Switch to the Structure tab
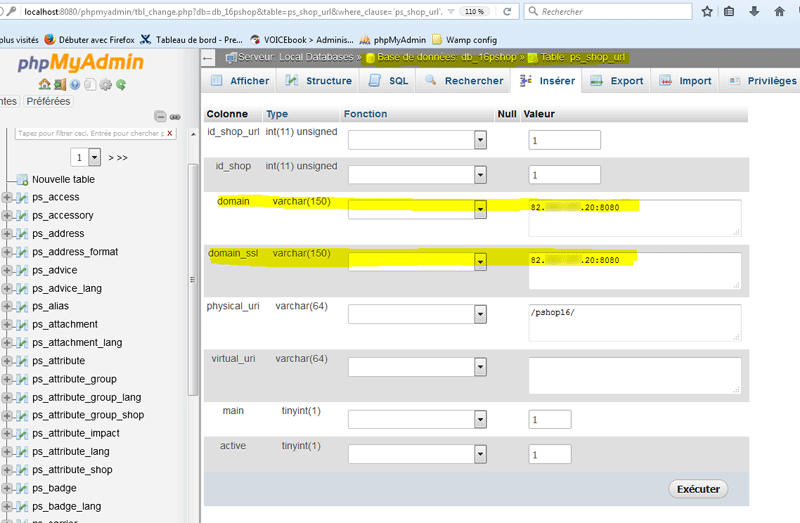The image size is (800, 523). 319,81
